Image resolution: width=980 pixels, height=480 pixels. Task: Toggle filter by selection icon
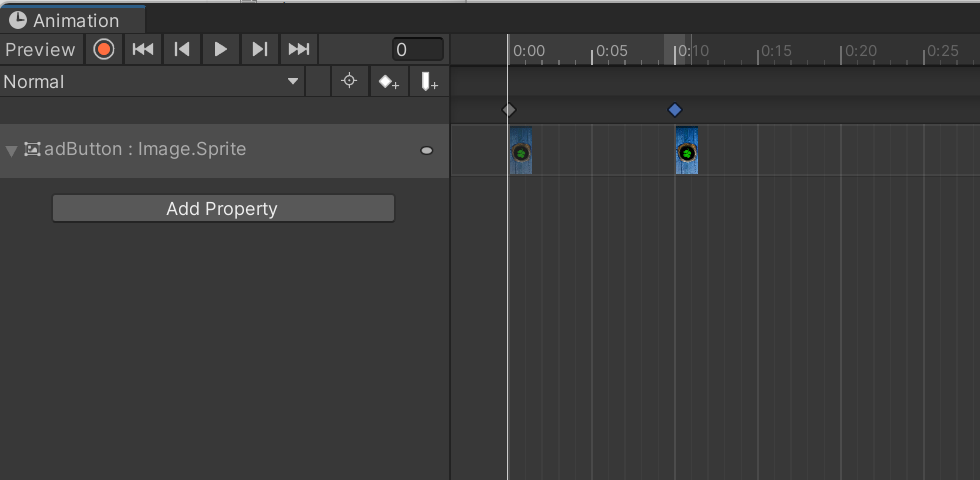tap(349, 82)
